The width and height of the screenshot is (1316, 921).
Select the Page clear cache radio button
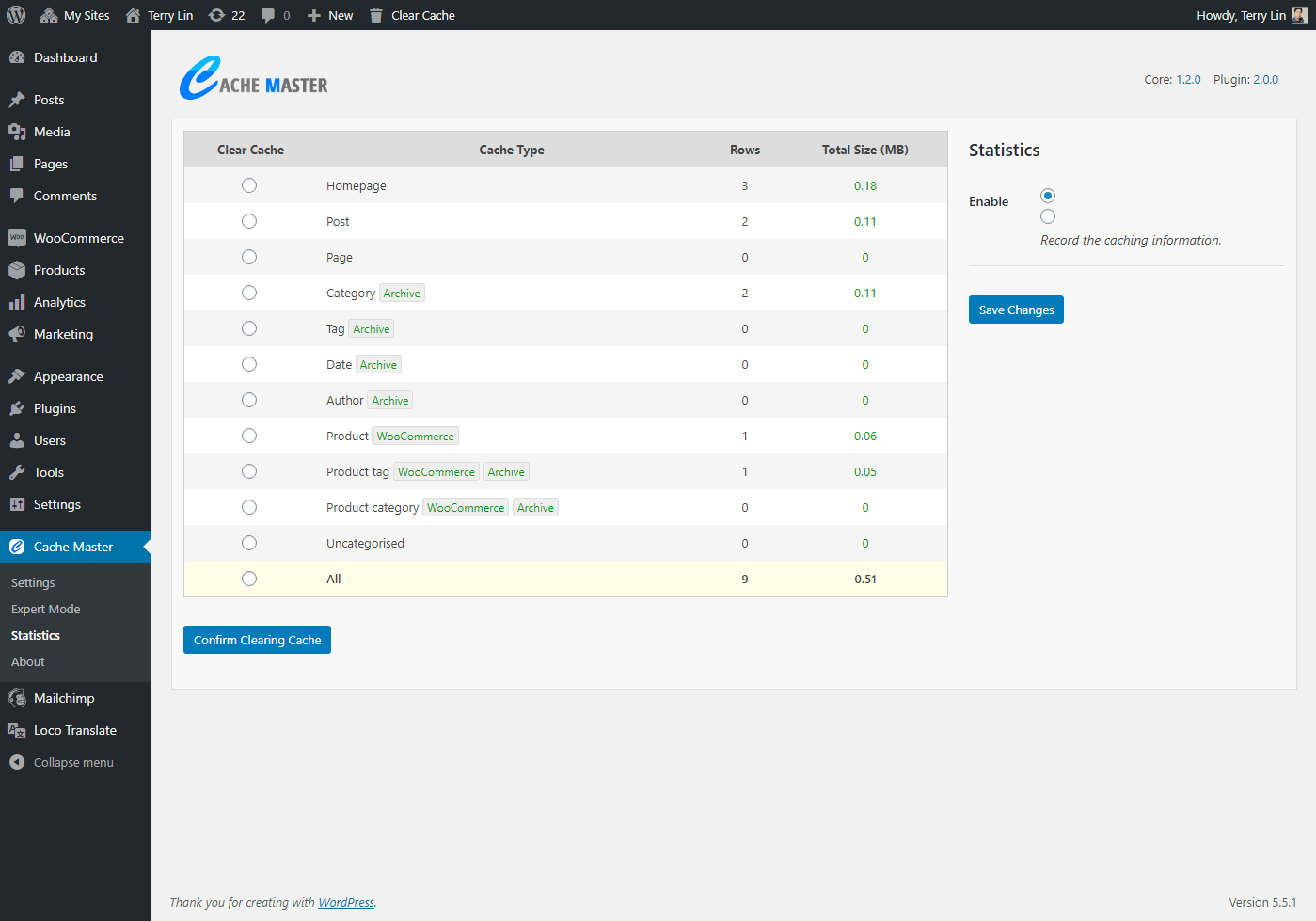pos(249,257)
